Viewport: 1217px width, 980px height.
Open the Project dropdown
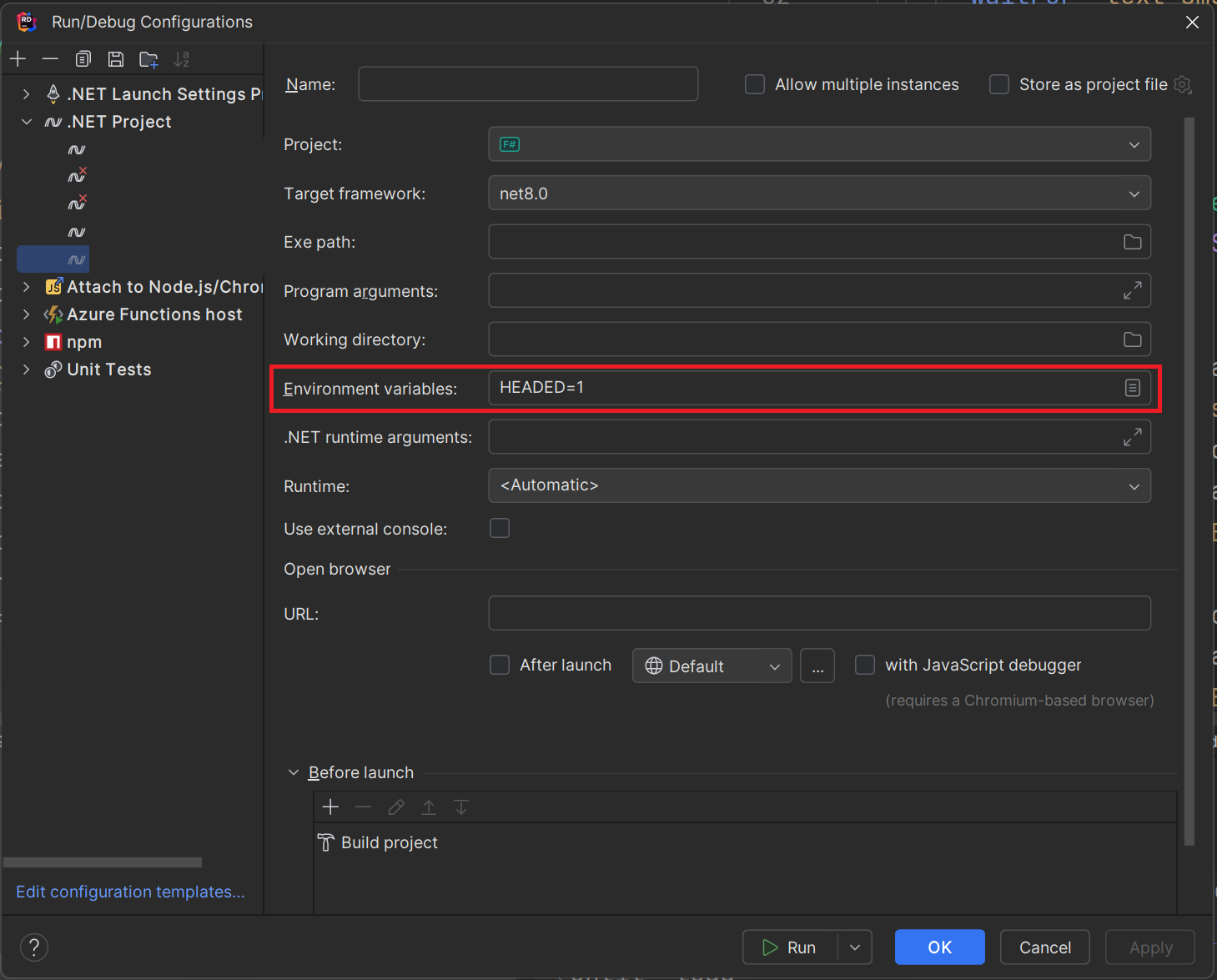coord(820,144)
